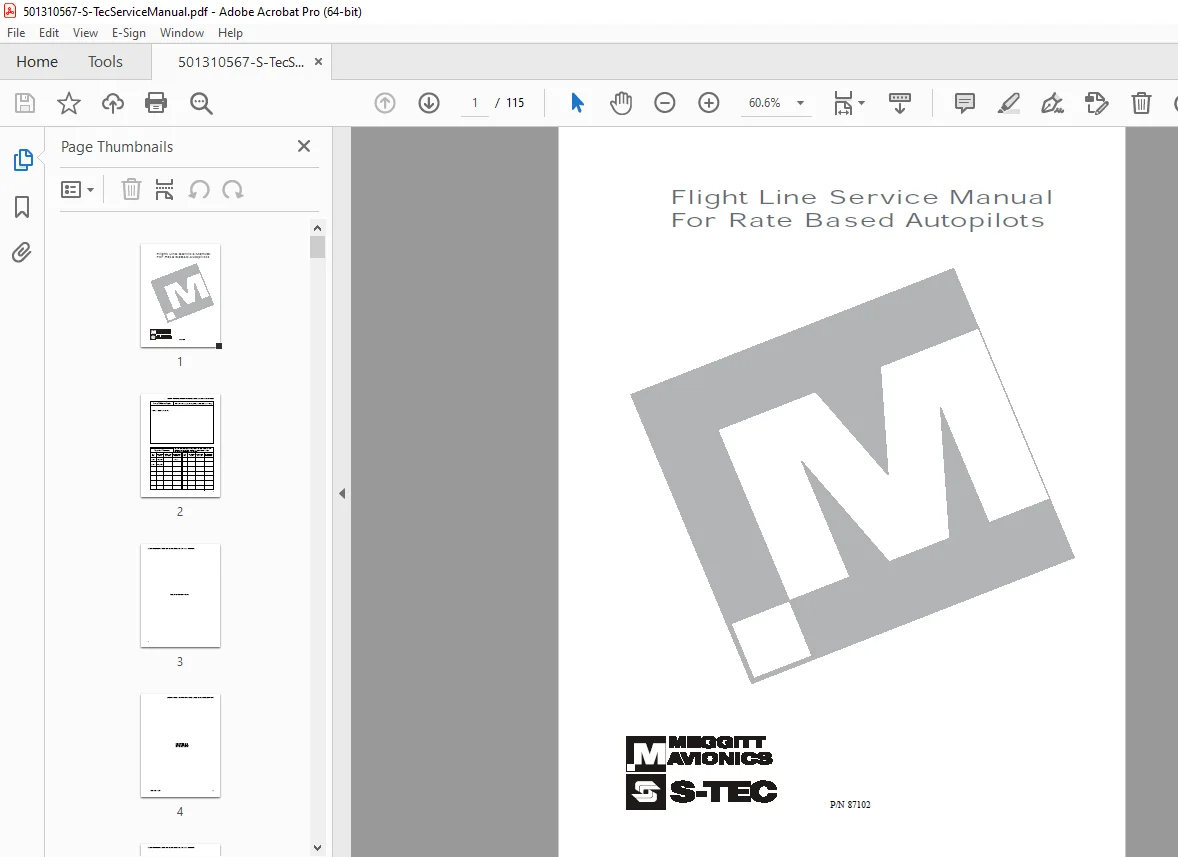Click the total page count '115'

tap(515, 103)
